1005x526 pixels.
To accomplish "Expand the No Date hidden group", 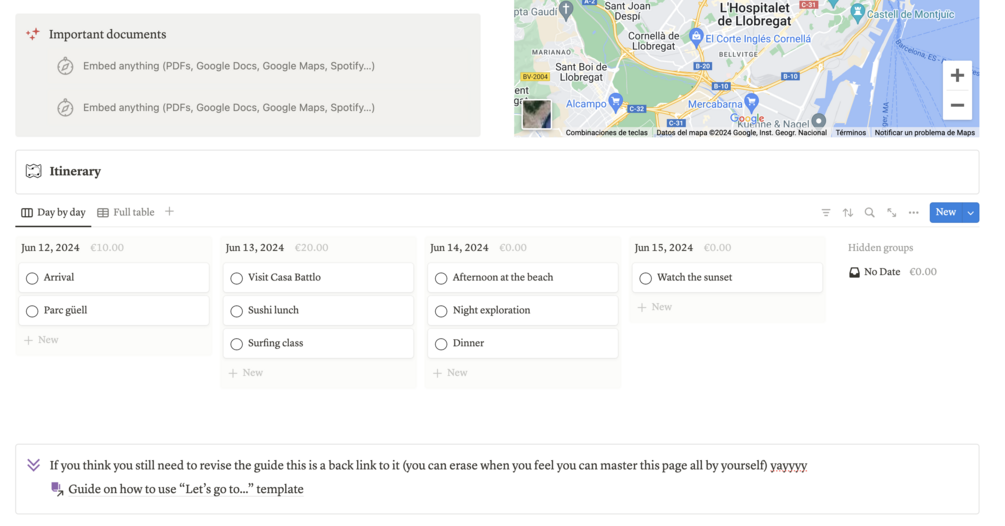I will coord(881,272).
